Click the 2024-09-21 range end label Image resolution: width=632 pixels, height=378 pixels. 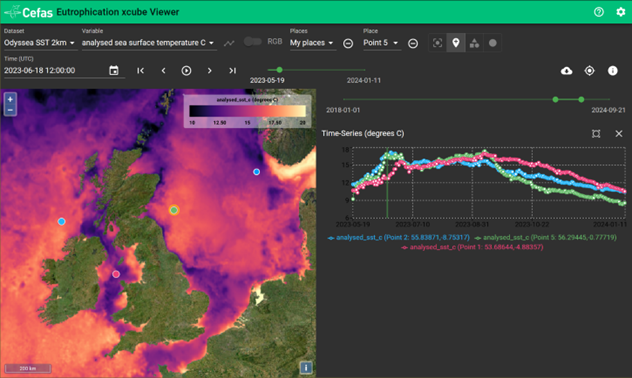(x=608, y=110)
